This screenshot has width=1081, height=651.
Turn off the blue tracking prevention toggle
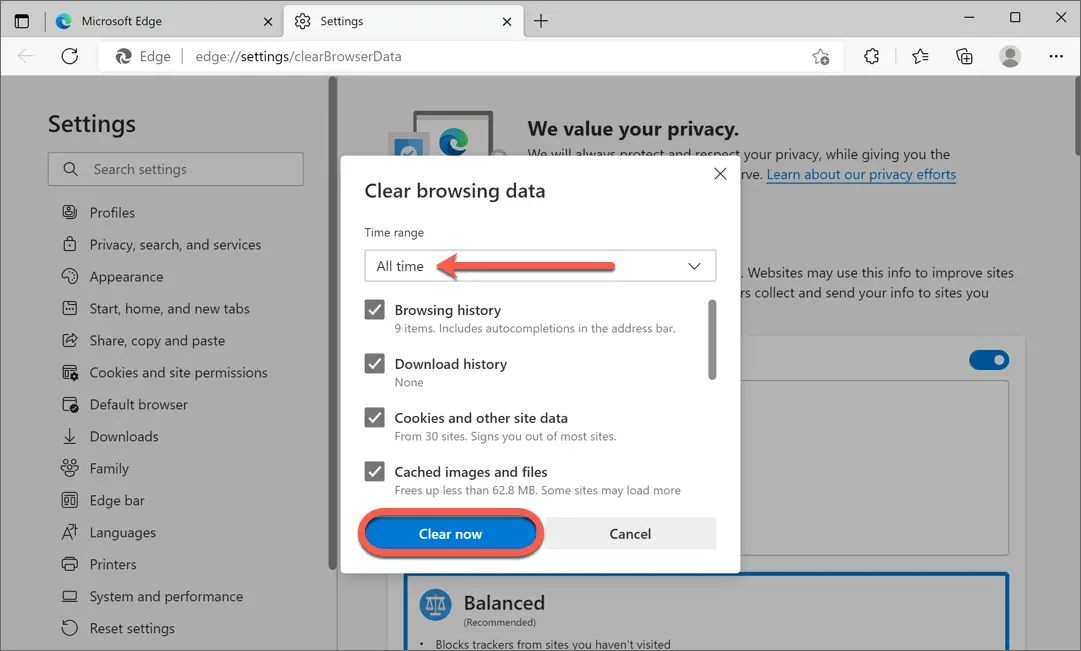pos(989,359)
